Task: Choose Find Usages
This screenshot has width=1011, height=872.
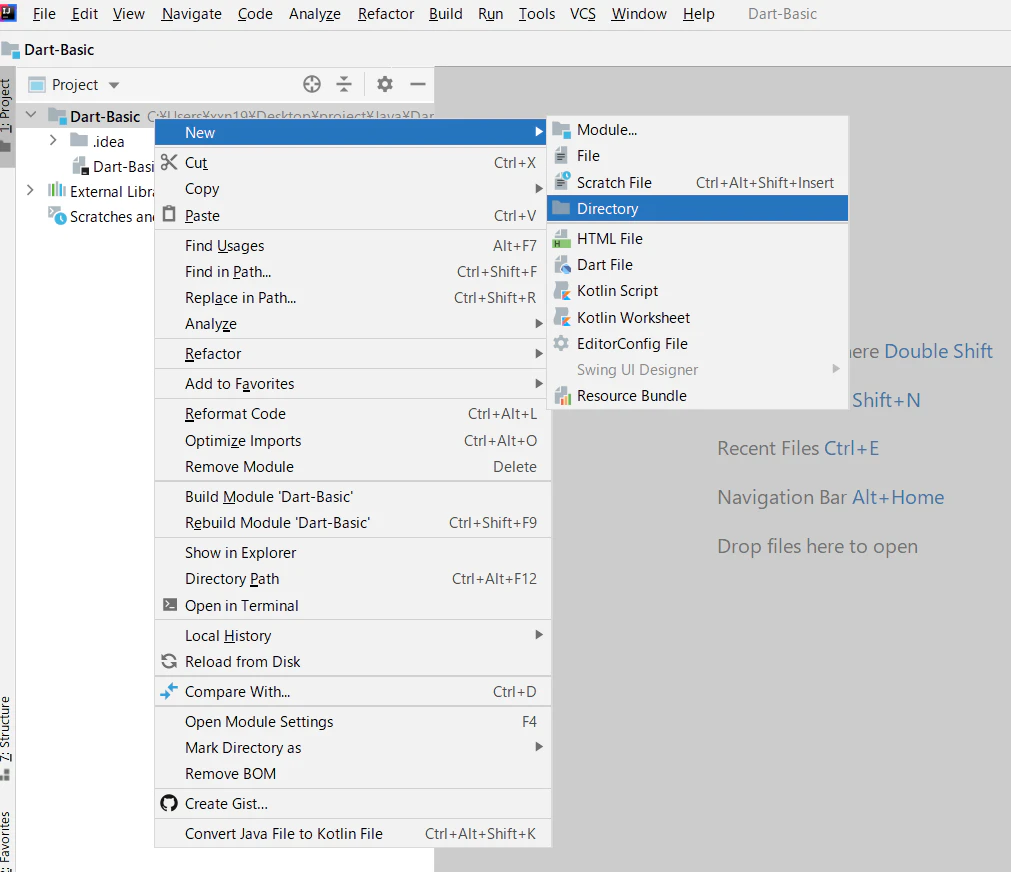Action: (x=352, y=246)
